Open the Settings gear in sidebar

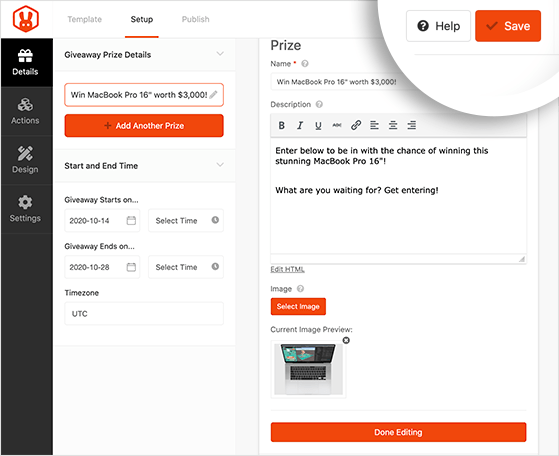[26, 209]
